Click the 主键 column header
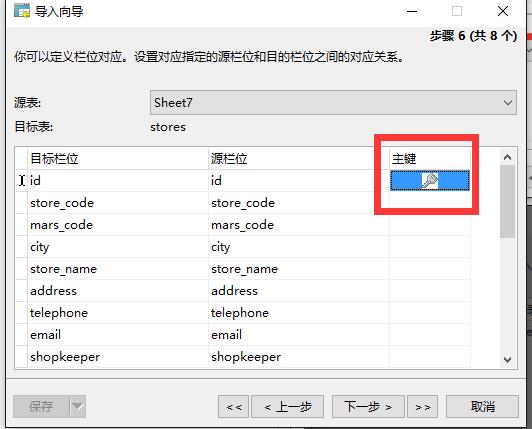Image resolution: width=532 pixels, height=429 pixels. (x=430, y=158)
